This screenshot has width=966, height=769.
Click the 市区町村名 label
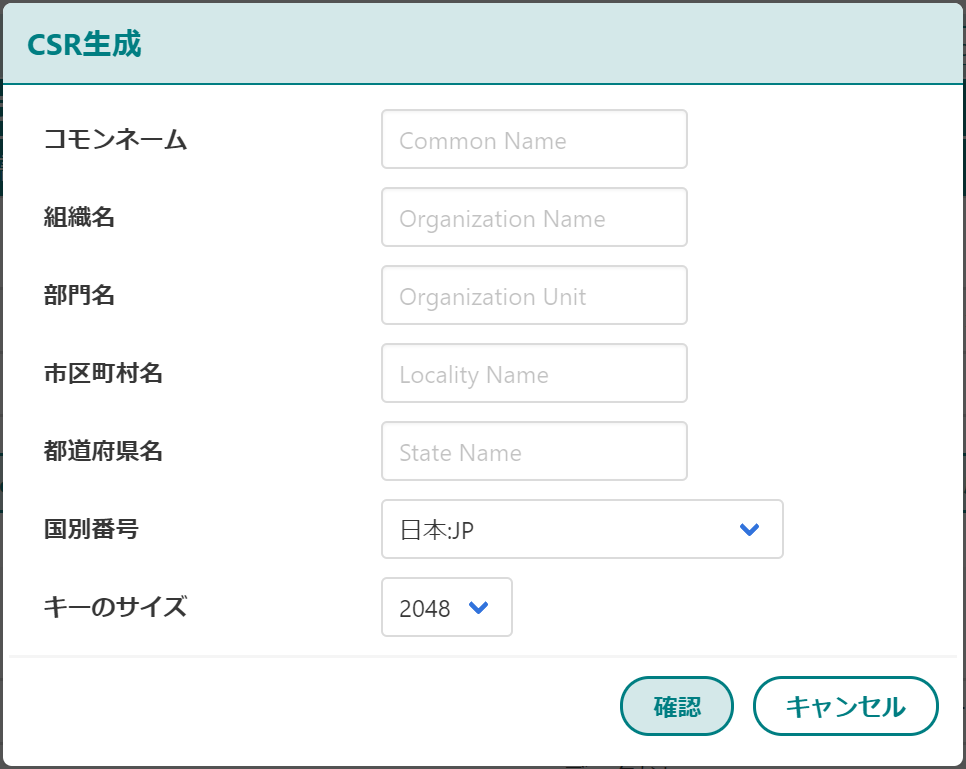coord(103,373)
